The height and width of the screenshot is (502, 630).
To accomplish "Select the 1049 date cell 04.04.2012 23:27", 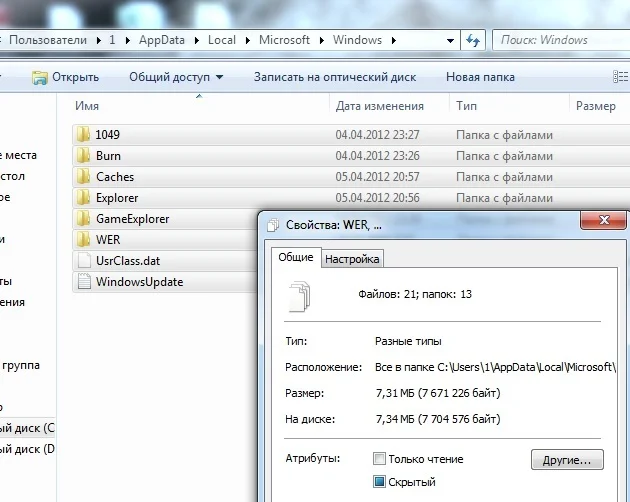I will 377,135.
